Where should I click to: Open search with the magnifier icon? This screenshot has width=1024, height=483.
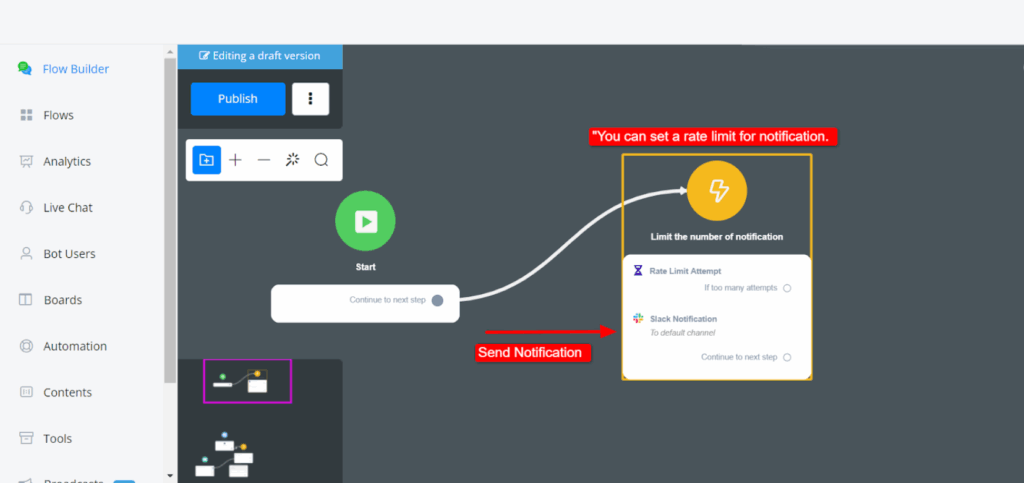coord(321,160)
